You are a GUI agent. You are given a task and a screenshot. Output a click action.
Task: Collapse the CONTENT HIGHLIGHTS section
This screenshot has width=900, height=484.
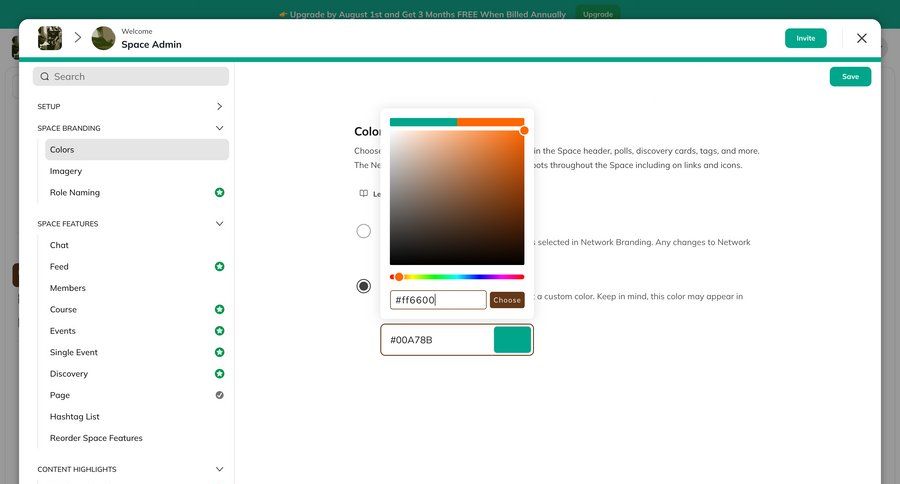[131, 469]
